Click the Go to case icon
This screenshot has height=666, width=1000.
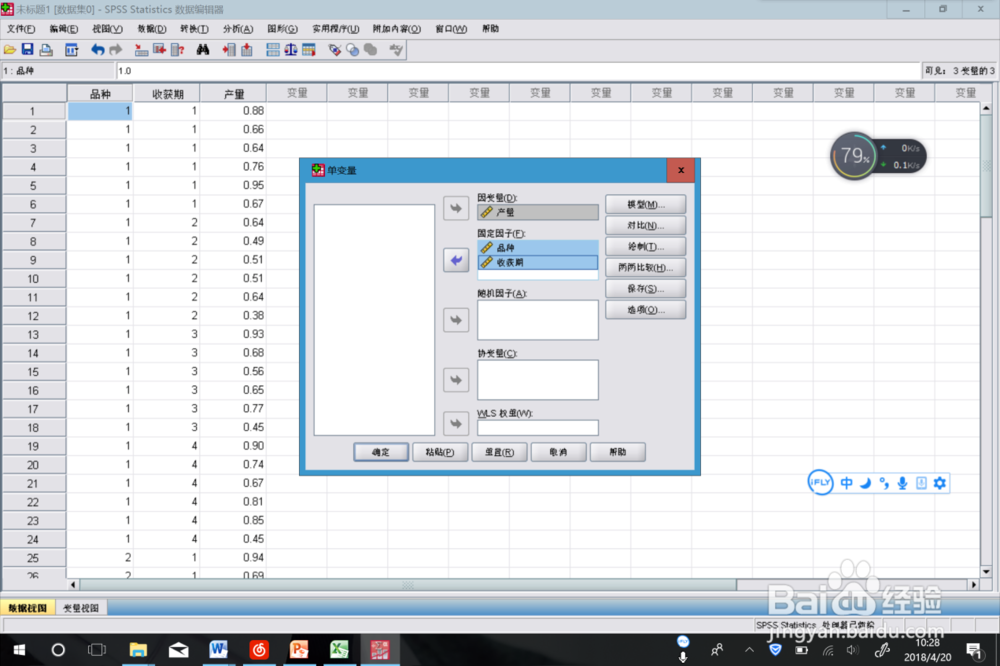[141, 50]
